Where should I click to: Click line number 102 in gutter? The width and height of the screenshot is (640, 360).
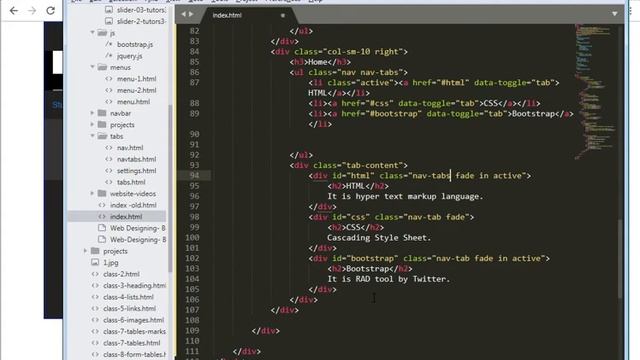192,258
